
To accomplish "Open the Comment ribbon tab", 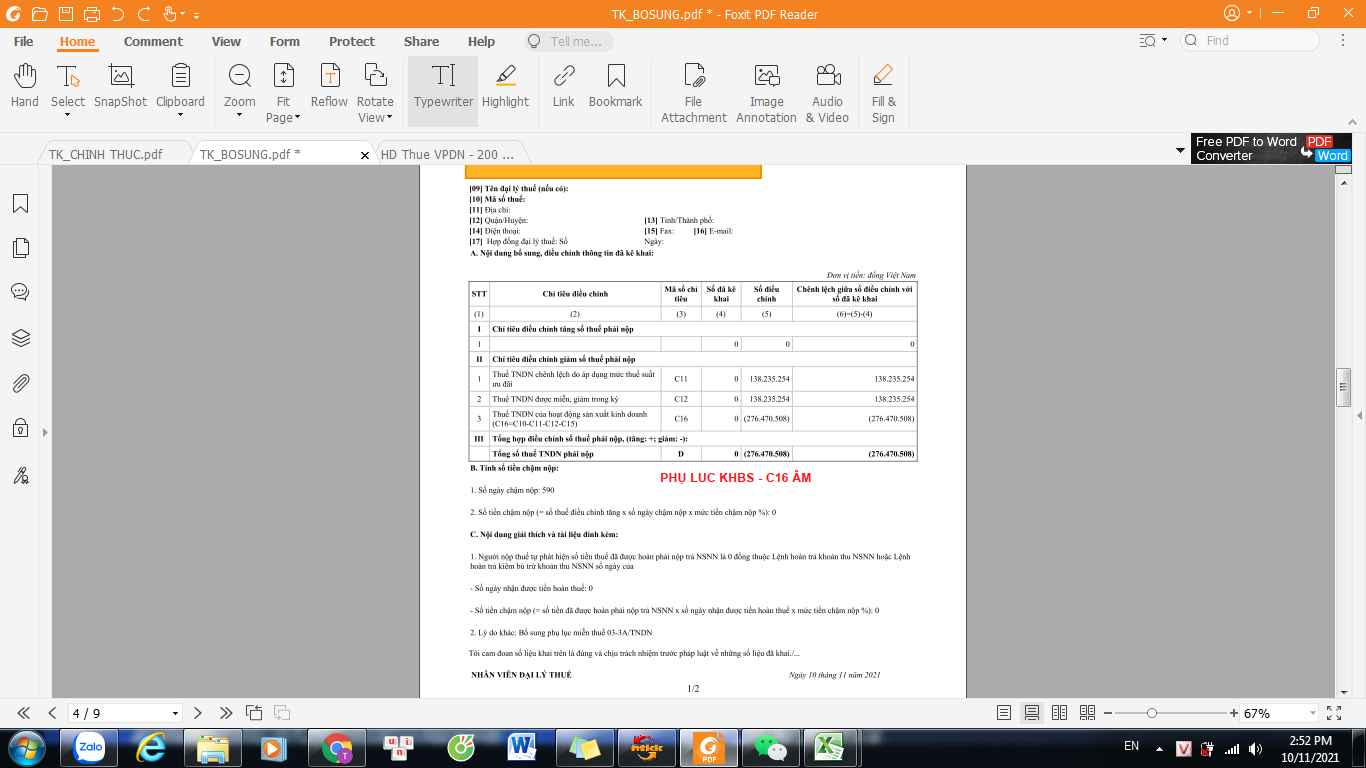I will click(153, 42).
